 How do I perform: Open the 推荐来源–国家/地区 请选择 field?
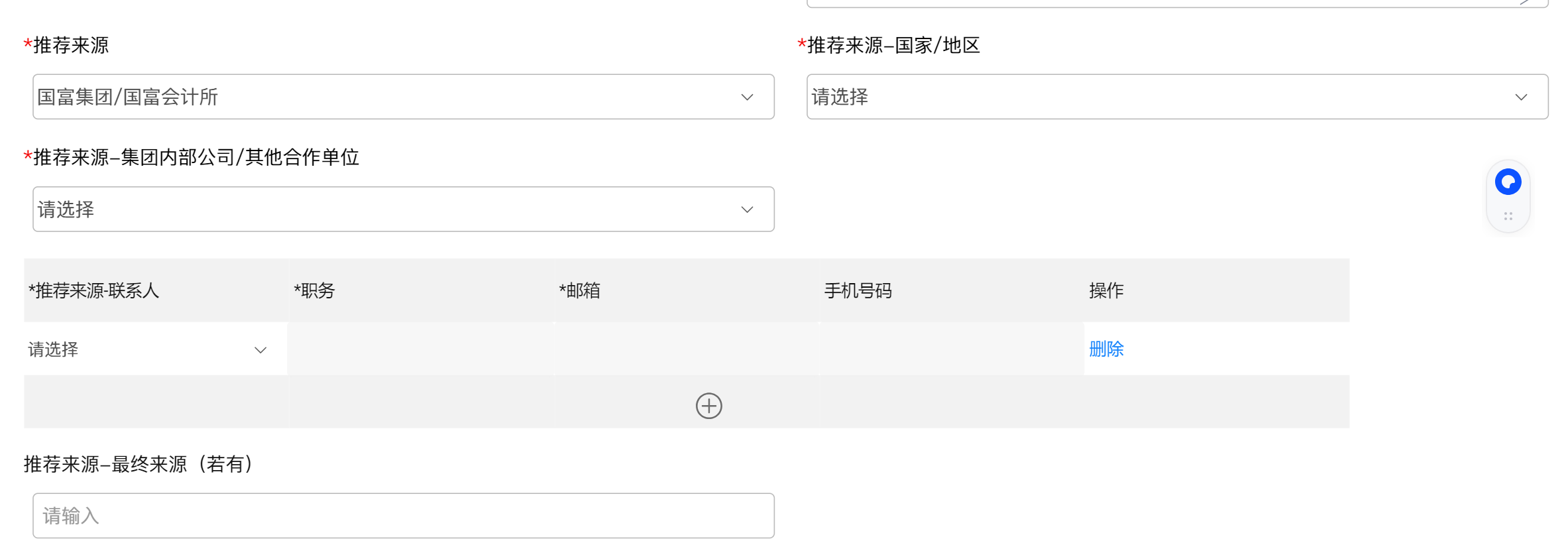(x=1160, y=97)
